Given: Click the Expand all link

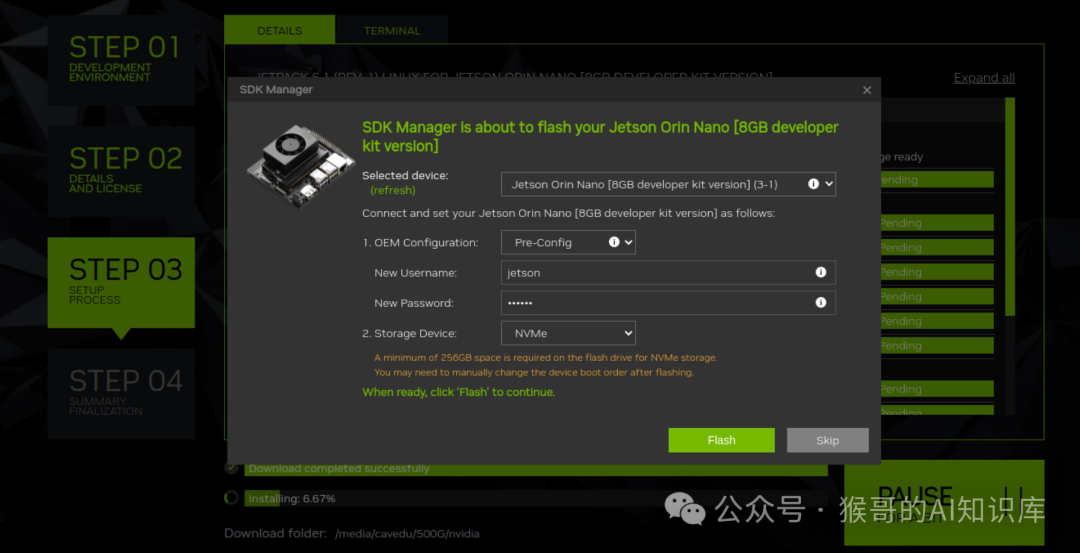Looking at the screenshot, I should 984,78.
